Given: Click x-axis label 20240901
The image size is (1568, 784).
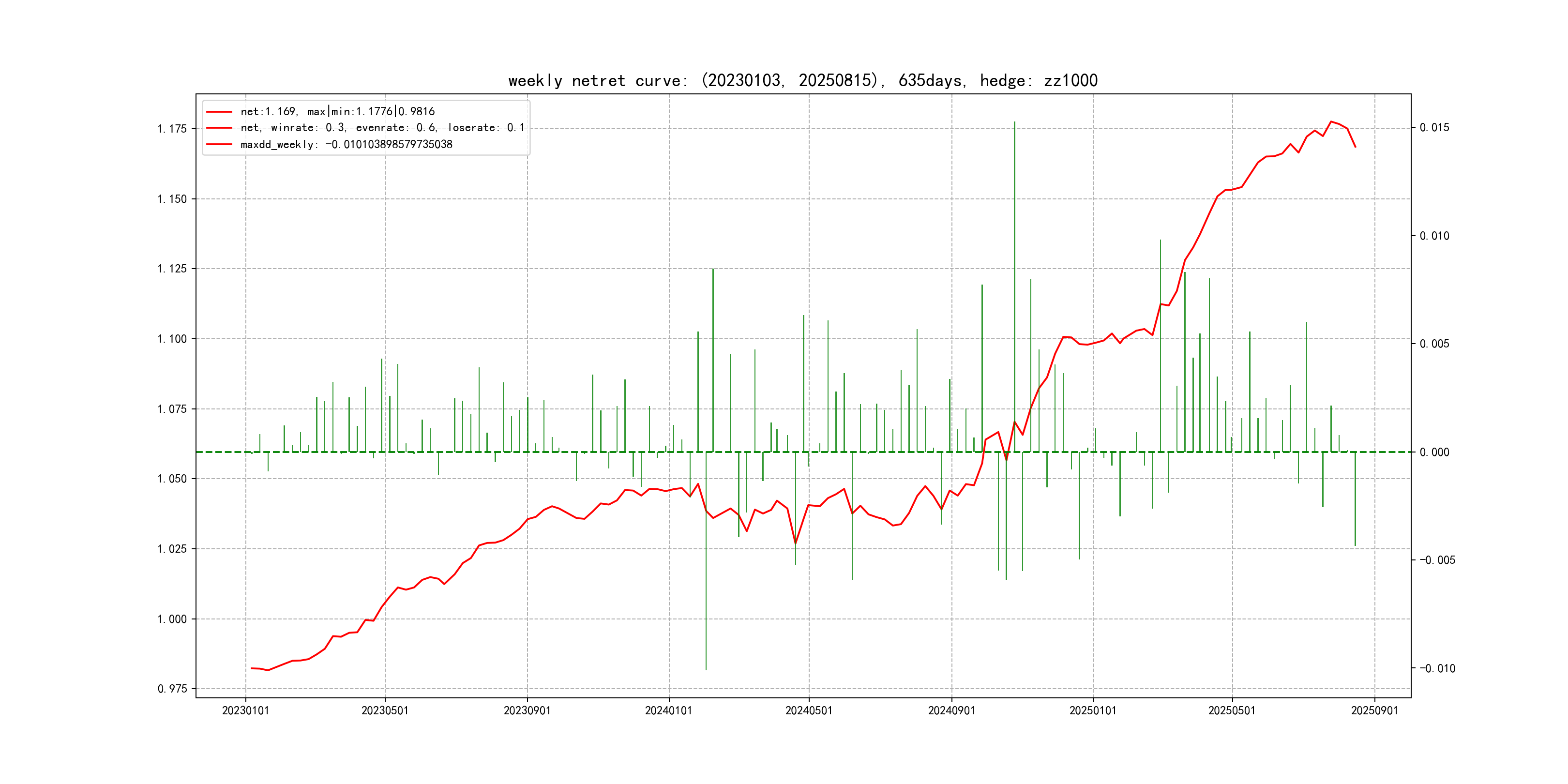Looking at the screenshot, I should [951, 711].
